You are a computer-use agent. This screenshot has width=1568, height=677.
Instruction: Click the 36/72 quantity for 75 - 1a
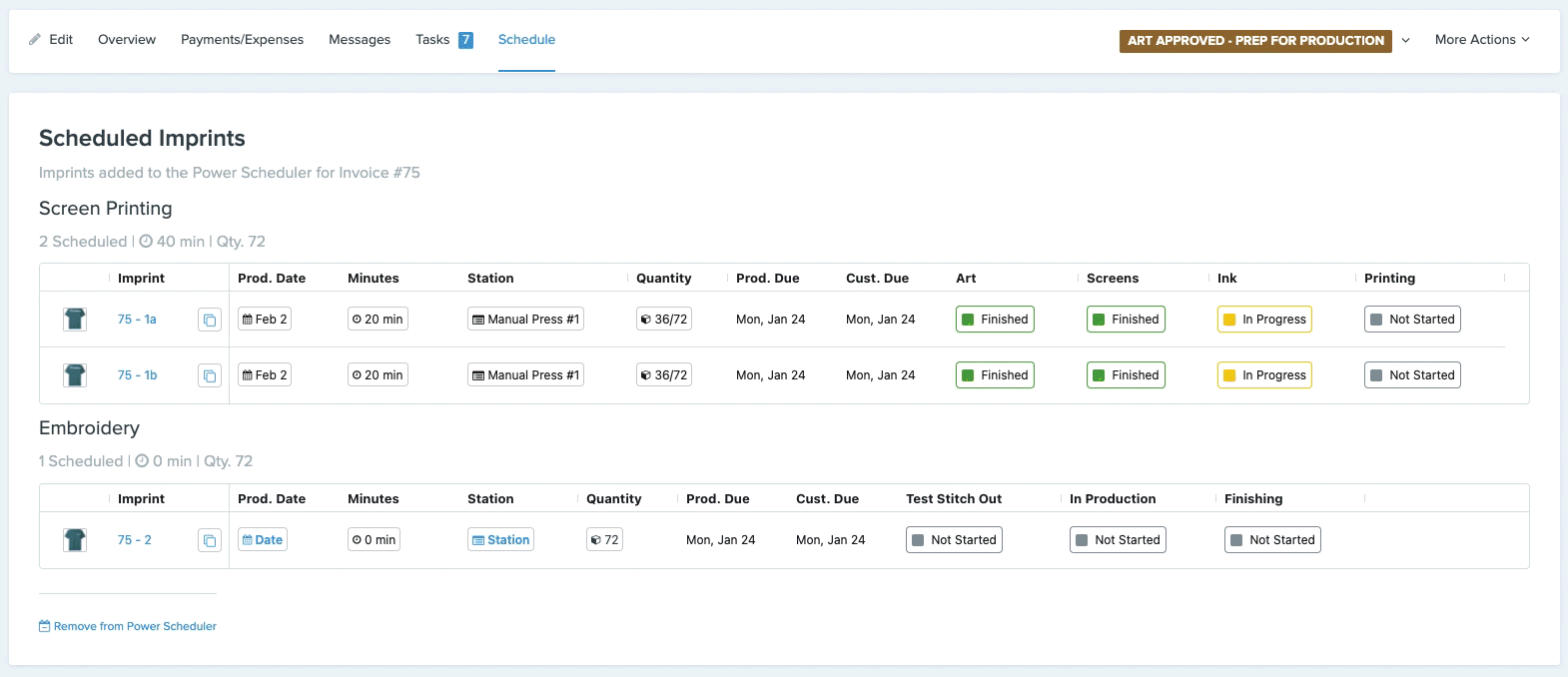pos(664,320)
